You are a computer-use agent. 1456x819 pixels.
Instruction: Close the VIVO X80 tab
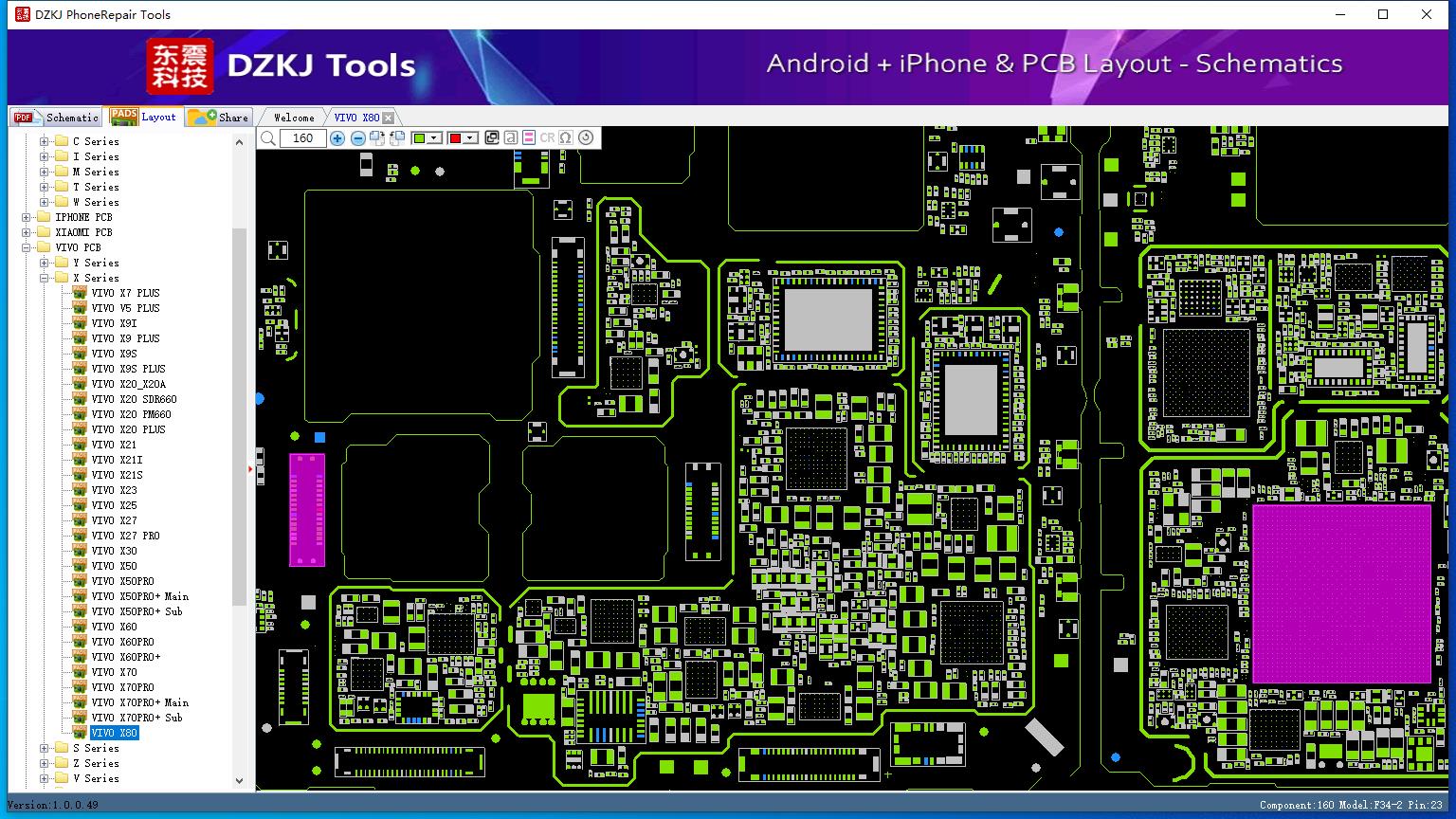[388, 118]
